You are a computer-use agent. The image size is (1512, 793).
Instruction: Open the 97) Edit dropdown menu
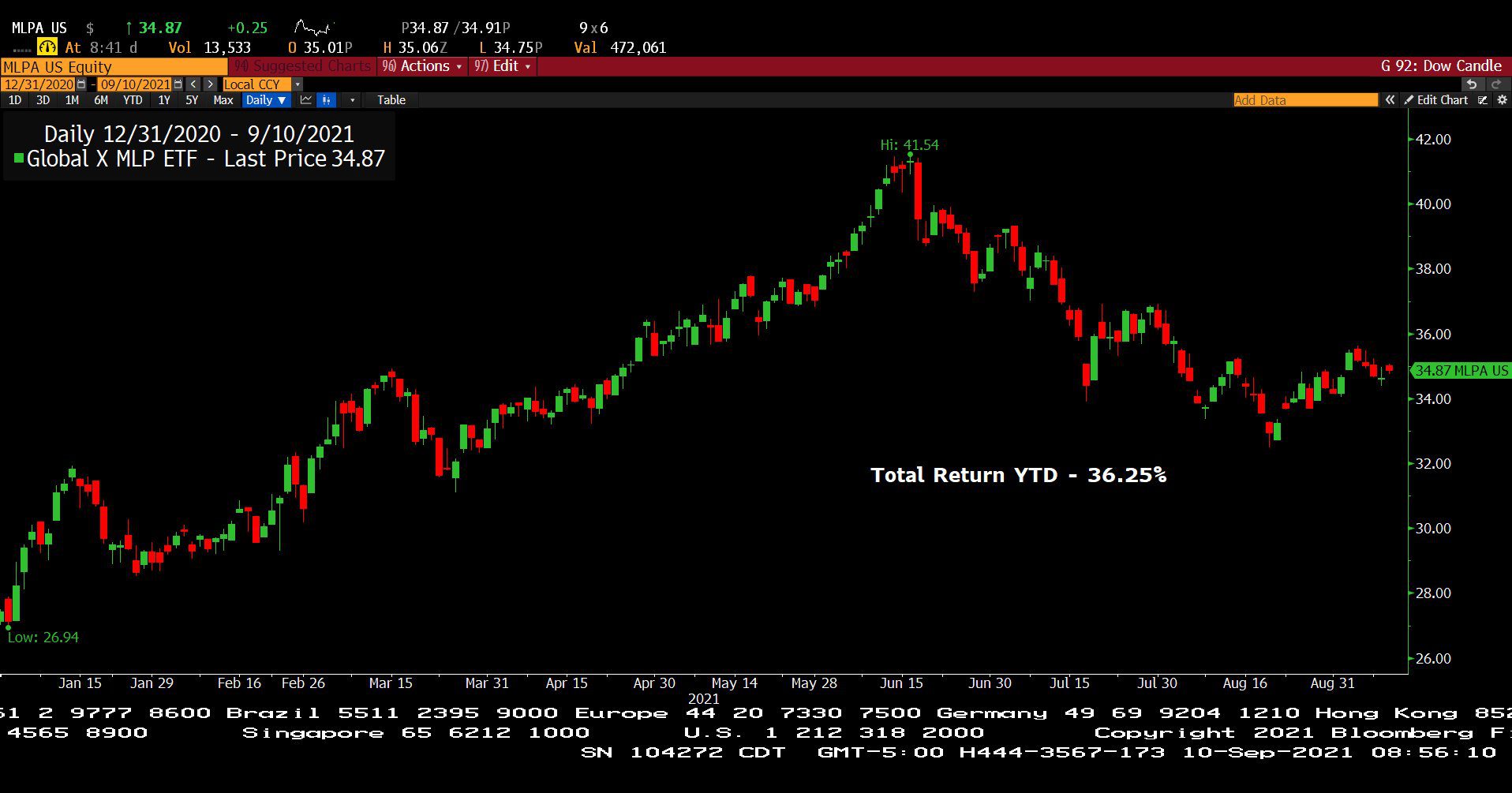[503, 66]
